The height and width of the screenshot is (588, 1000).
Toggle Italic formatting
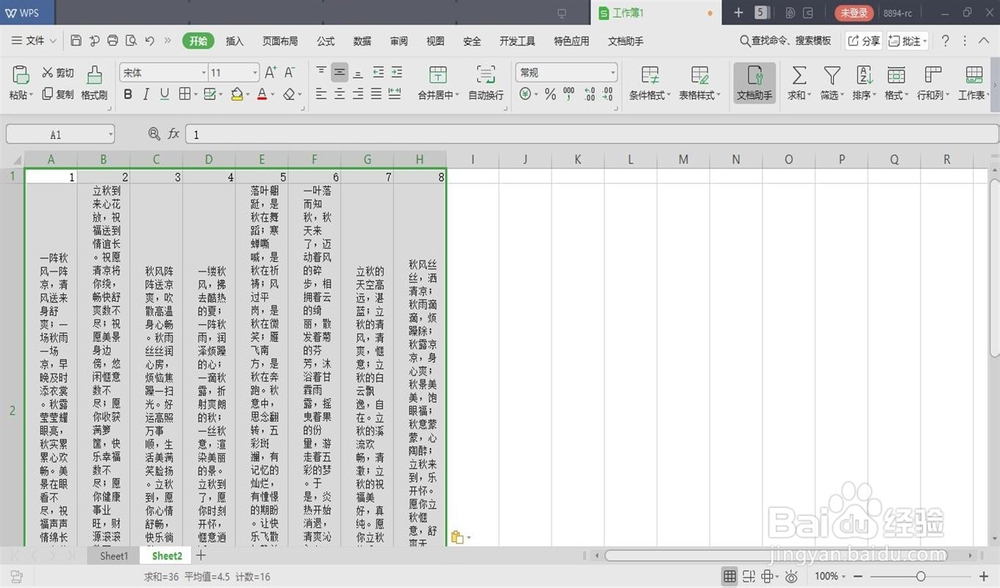click(x=146, y=94)
